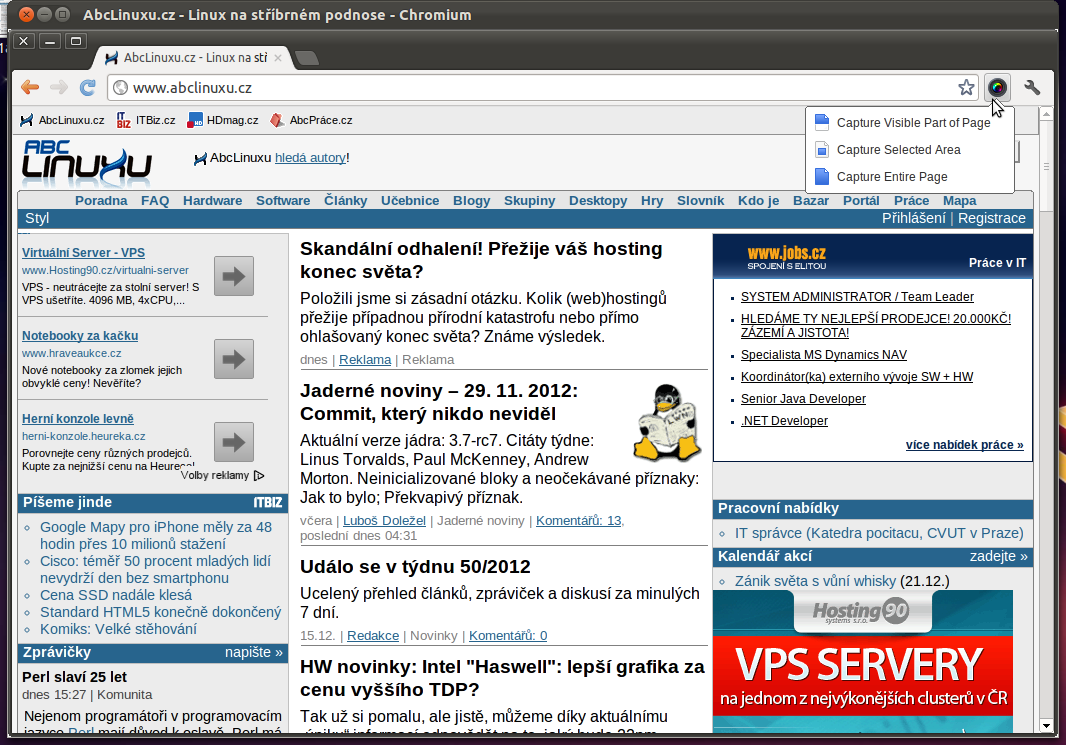Open the AbcLinuxu.cz bookmark
The height and width of the screenshot is (745, 1066).
click(x=62, y=120)
